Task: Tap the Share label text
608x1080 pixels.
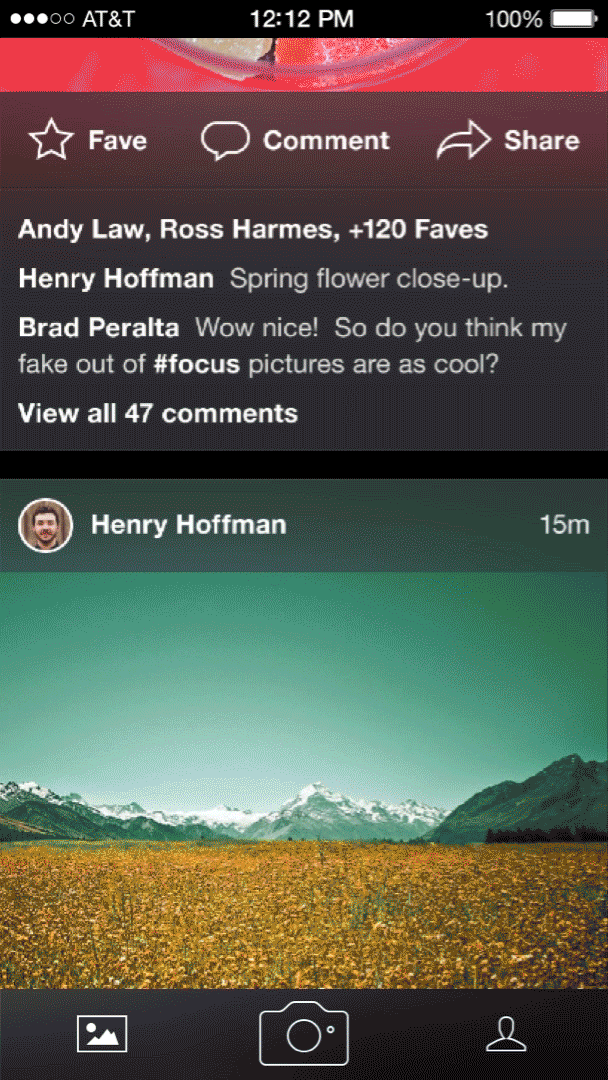Action: pos(542,141)
